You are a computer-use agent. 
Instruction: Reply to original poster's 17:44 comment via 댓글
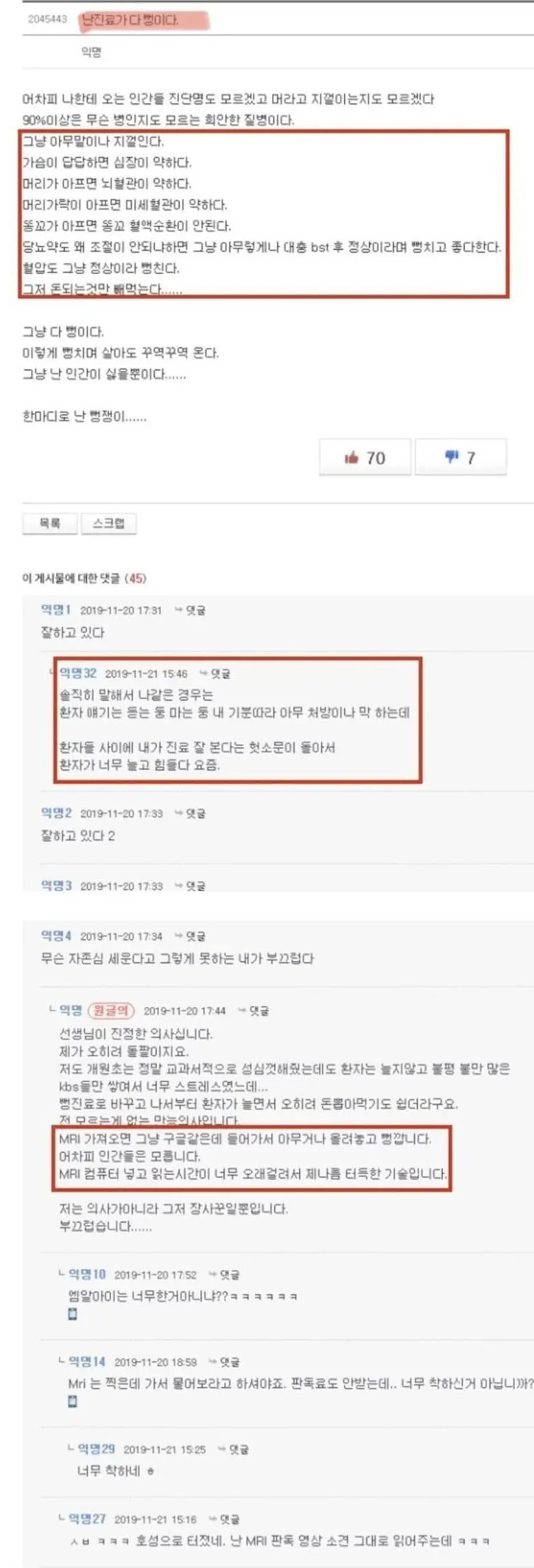[x=254, y=1011]
